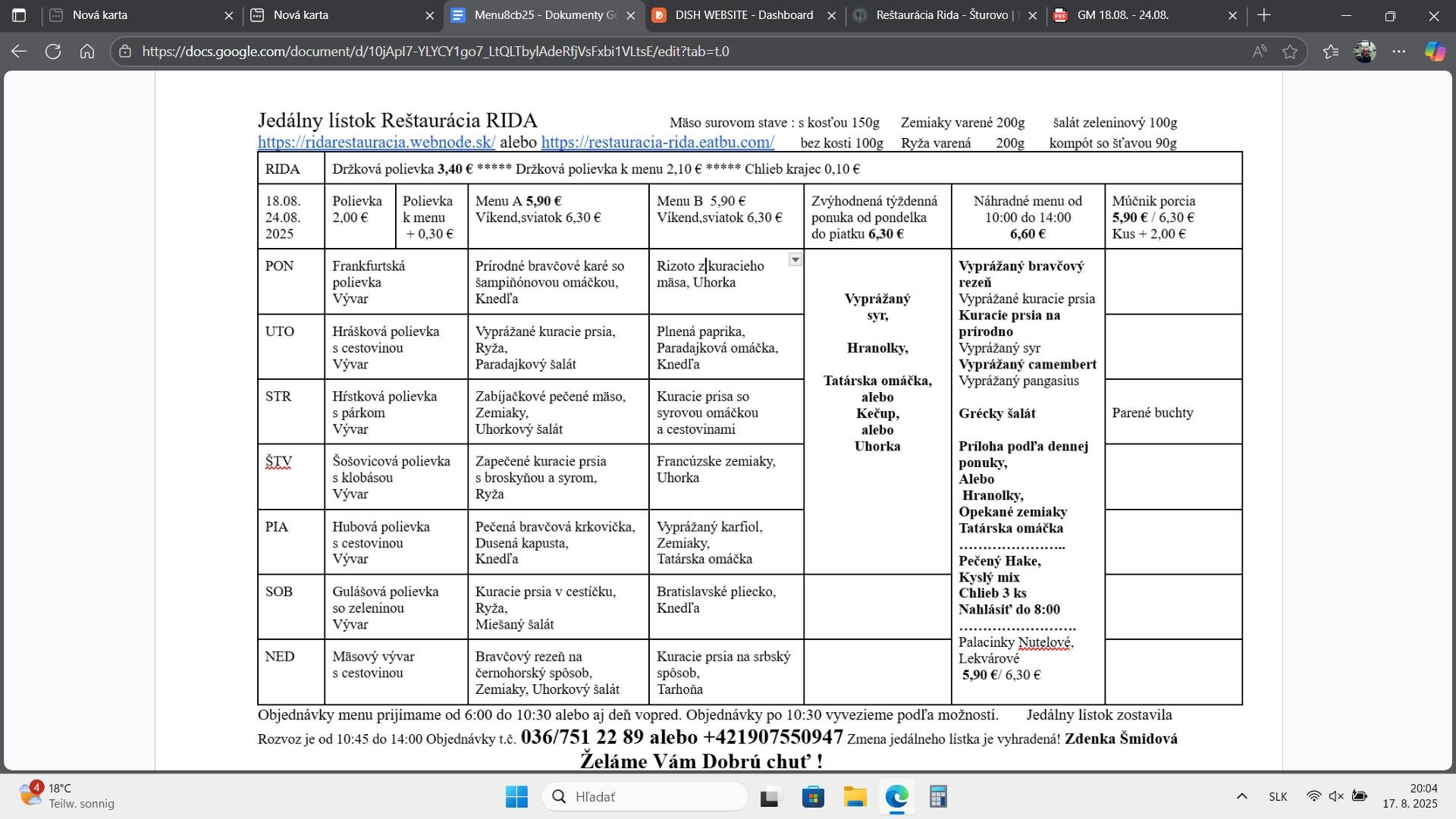Click the 'Gulášová polievka' cell for SOB
The width and height of the screenshot is (1456, 819).
coord(396,607)
